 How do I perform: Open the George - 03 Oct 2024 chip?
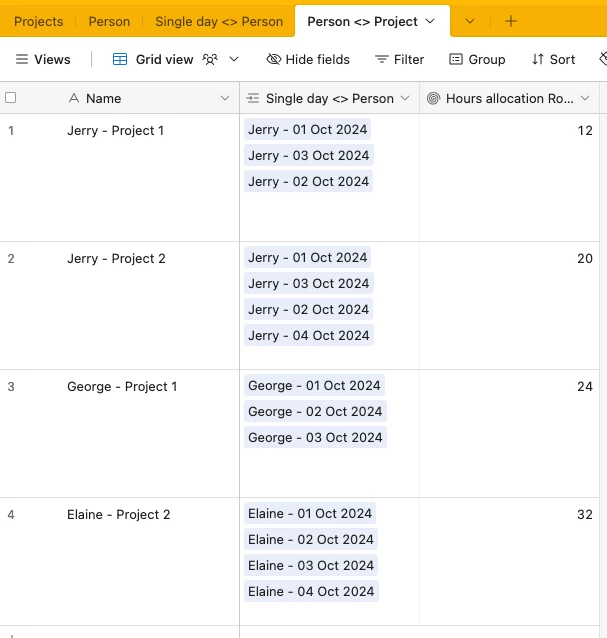point(315,437)
